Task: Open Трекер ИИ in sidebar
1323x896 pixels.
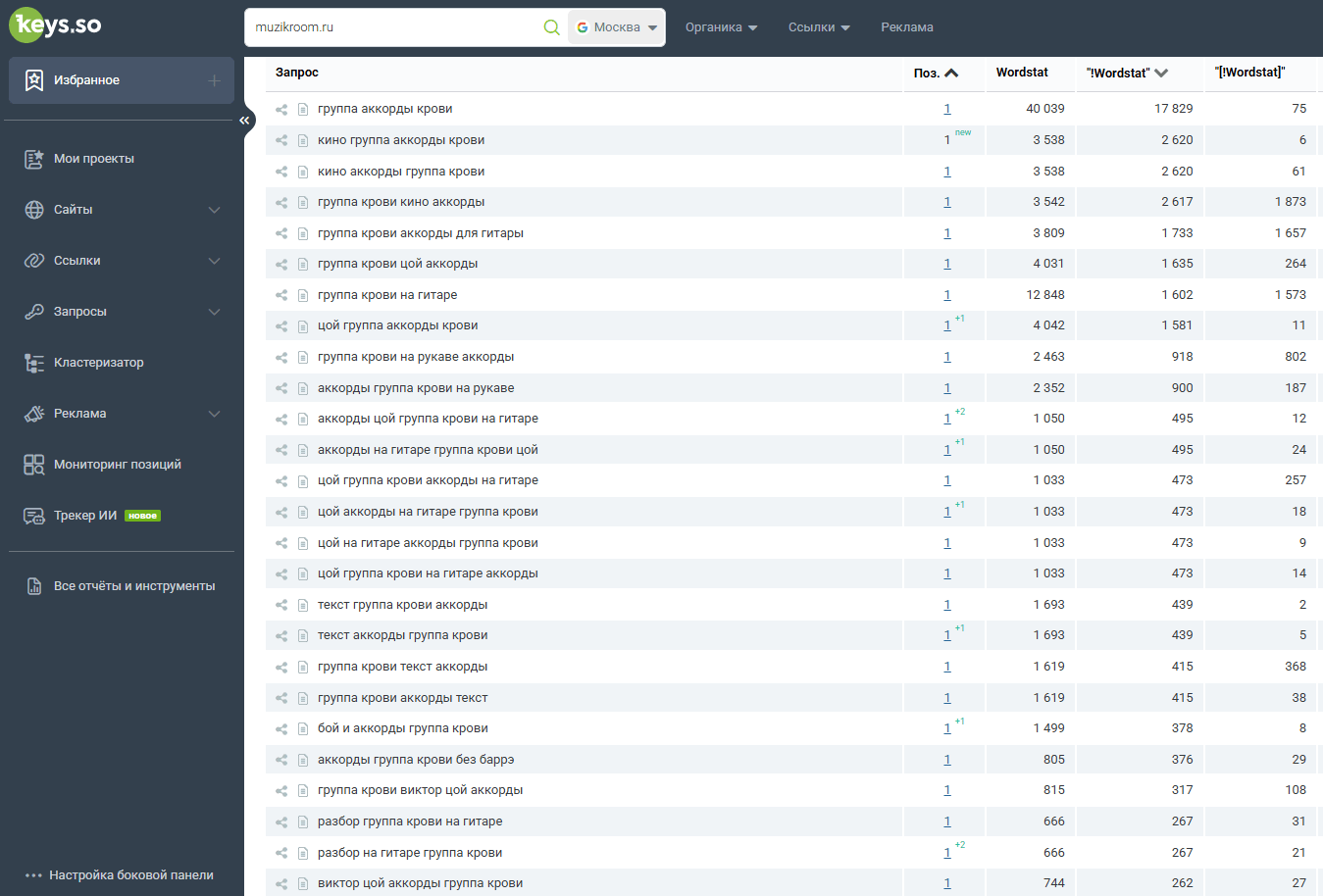Action: coord(85,516)
